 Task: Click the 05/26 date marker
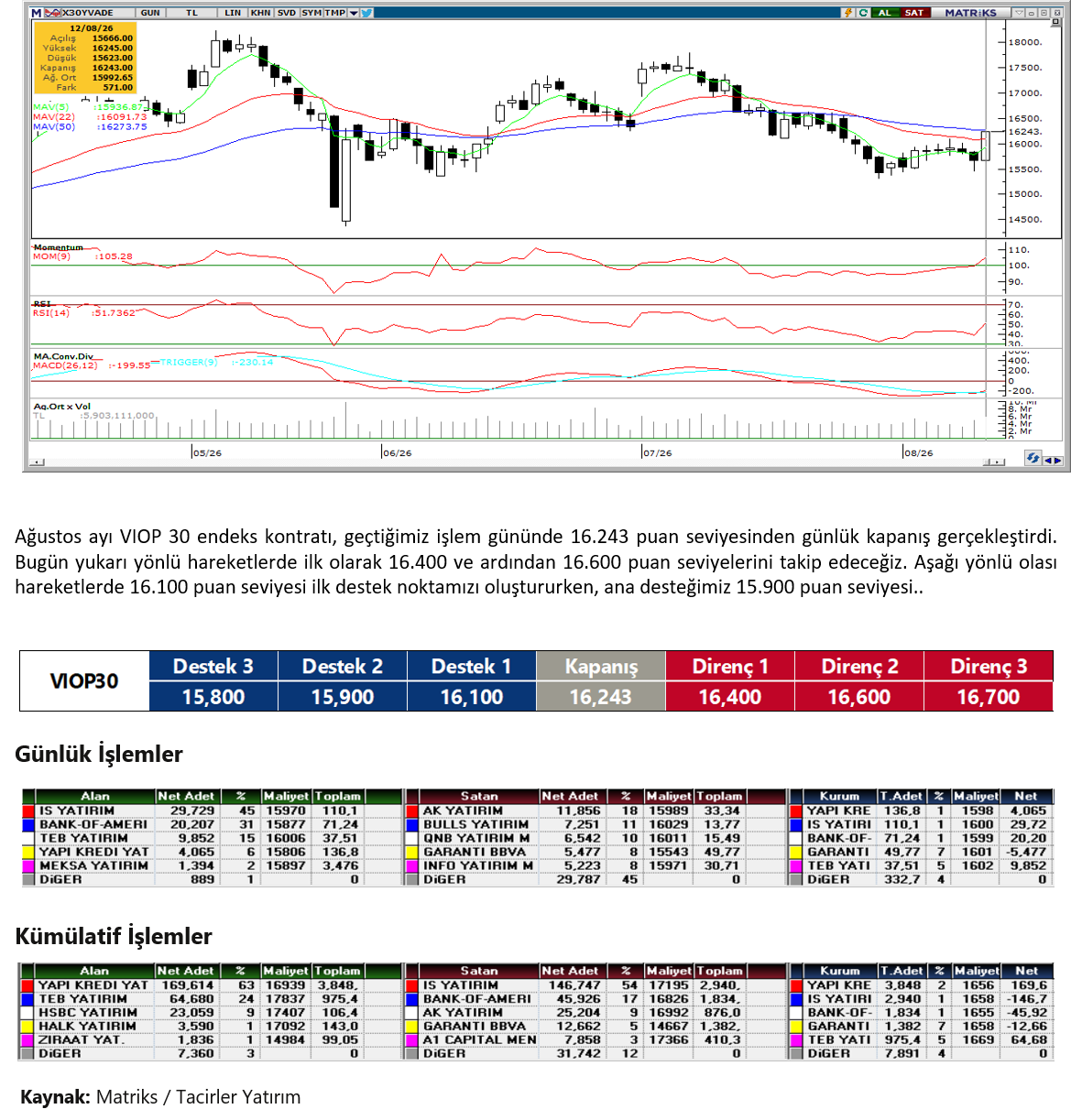tap(207, 452)
